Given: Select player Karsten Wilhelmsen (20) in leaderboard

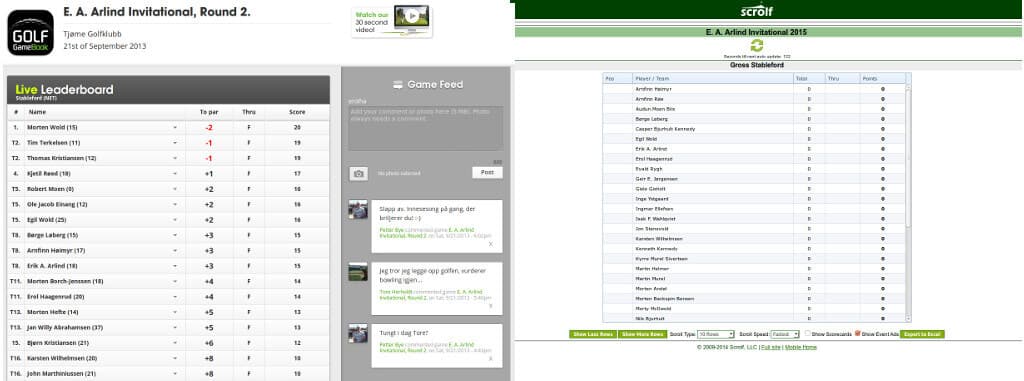Looking at the screenshot, I should [62, 358].
